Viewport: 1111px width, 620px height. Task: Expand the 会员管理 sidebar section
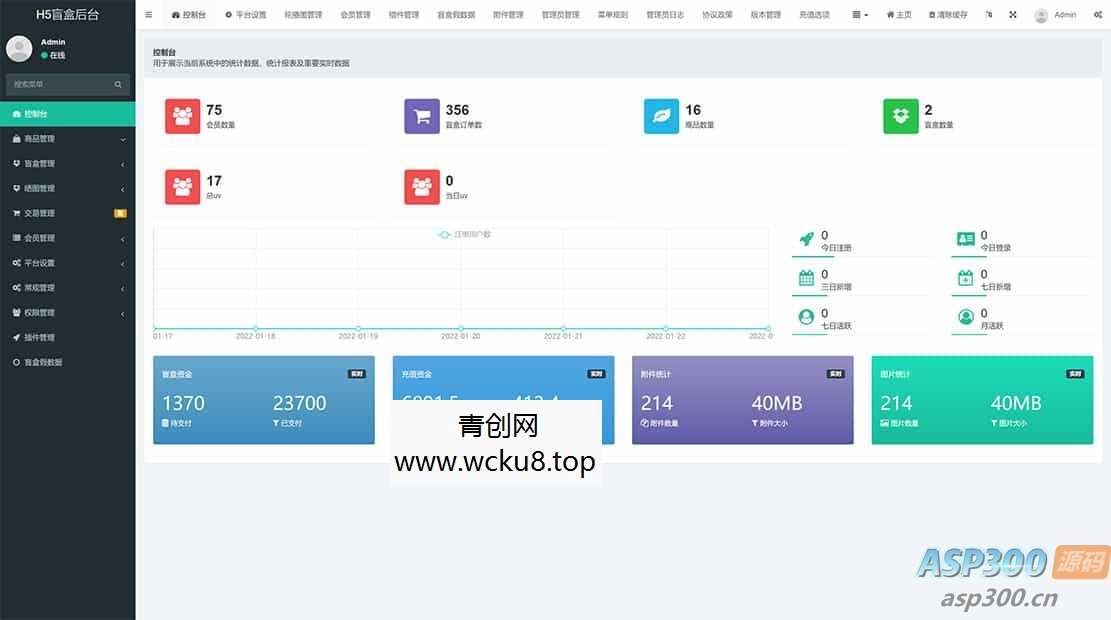[60, 237]
